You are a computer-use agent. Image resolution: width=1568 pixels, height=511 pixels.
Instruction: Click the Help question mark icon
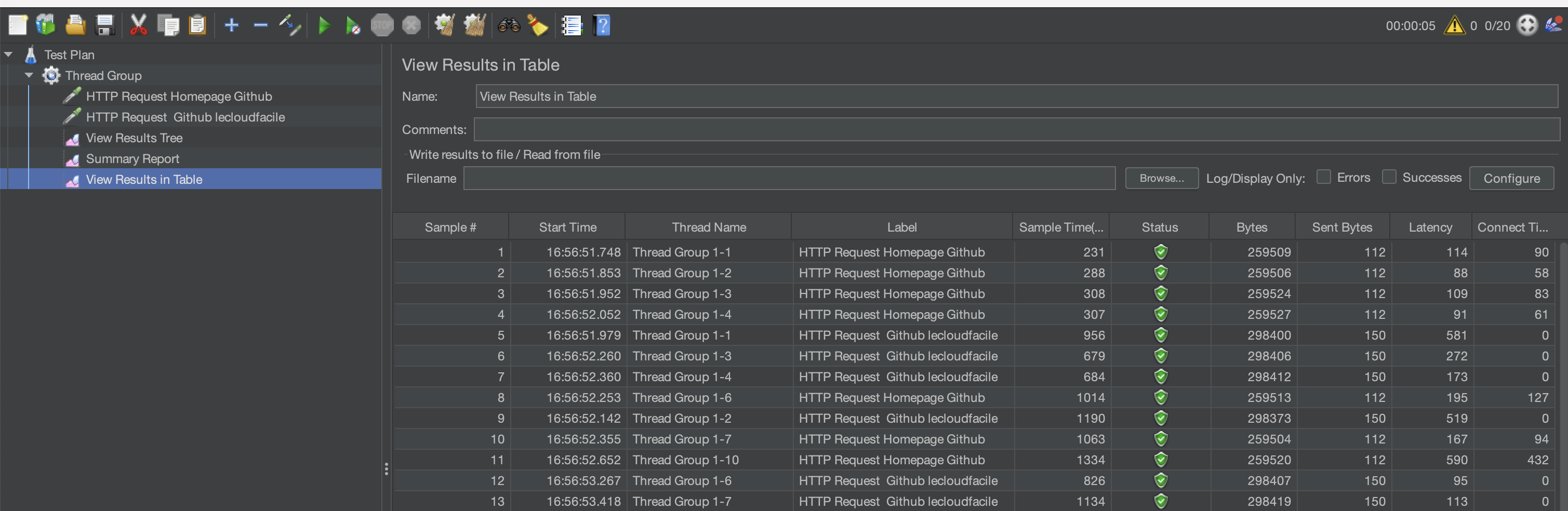pos(602,25)
